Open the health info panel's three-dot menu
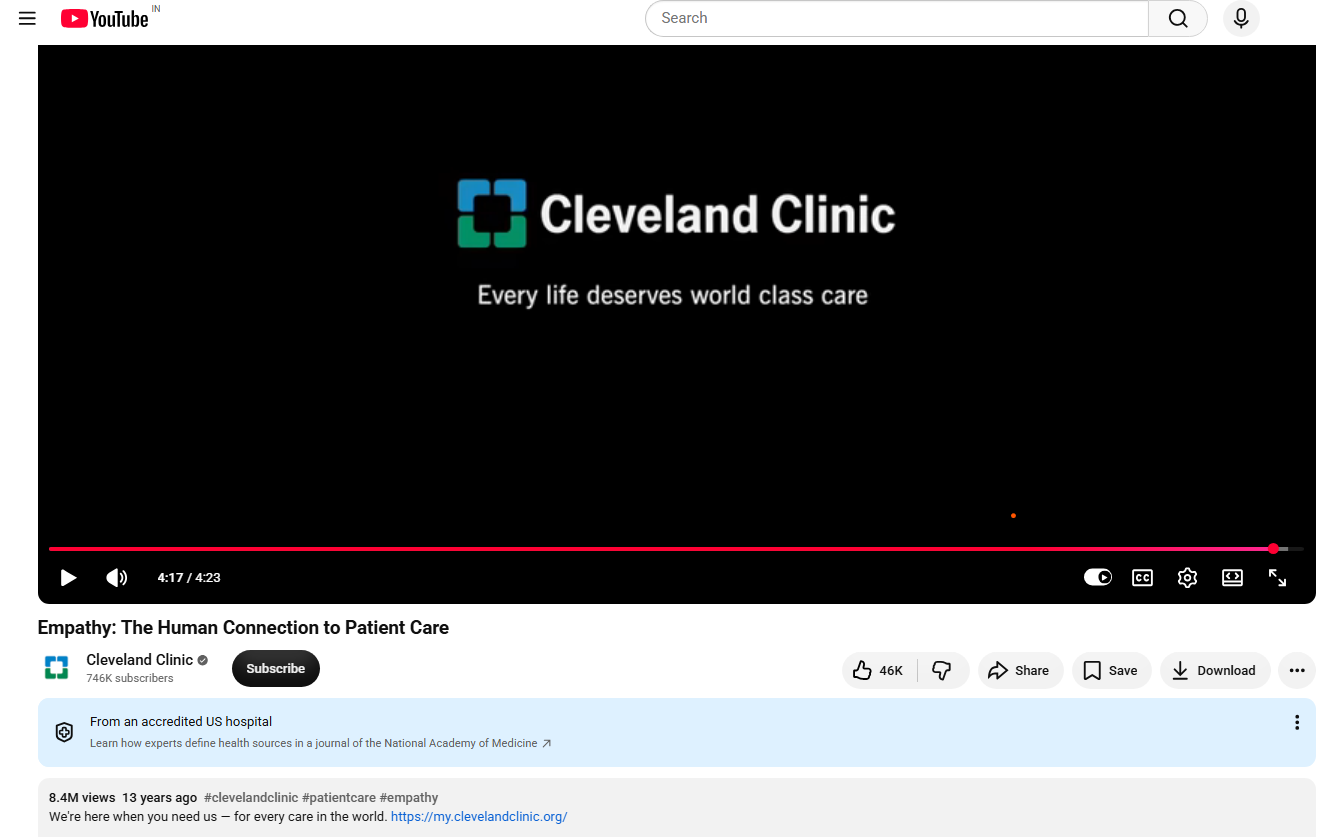 tap(1297, 722)
